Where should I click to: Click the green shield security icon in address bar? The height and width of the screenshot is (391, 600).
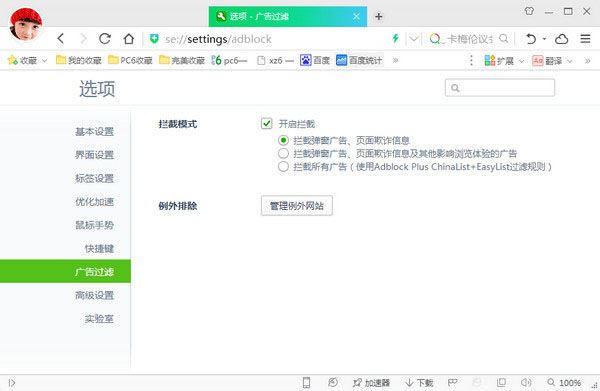coord(154,39)
